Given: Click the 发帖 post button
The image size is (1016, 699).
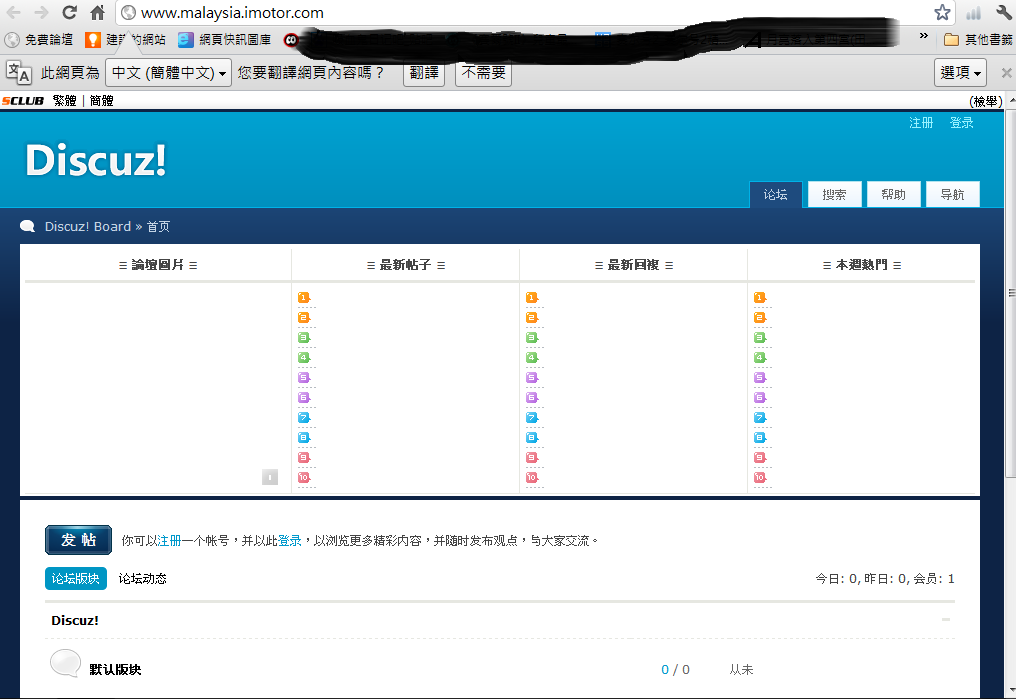Looking at the screenshot, I should (78, 540).
